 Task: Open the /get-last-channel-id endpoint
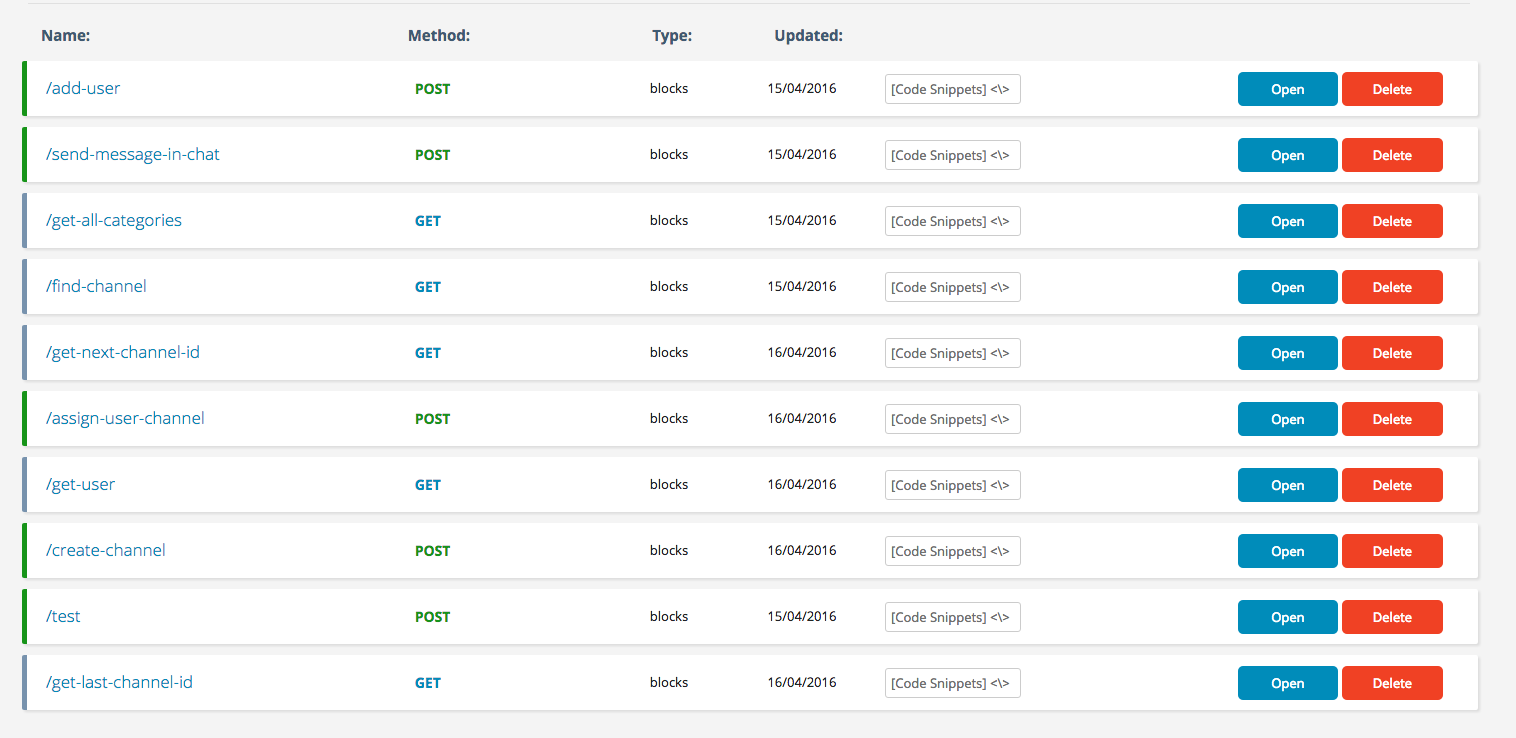tap(1287, 683)
